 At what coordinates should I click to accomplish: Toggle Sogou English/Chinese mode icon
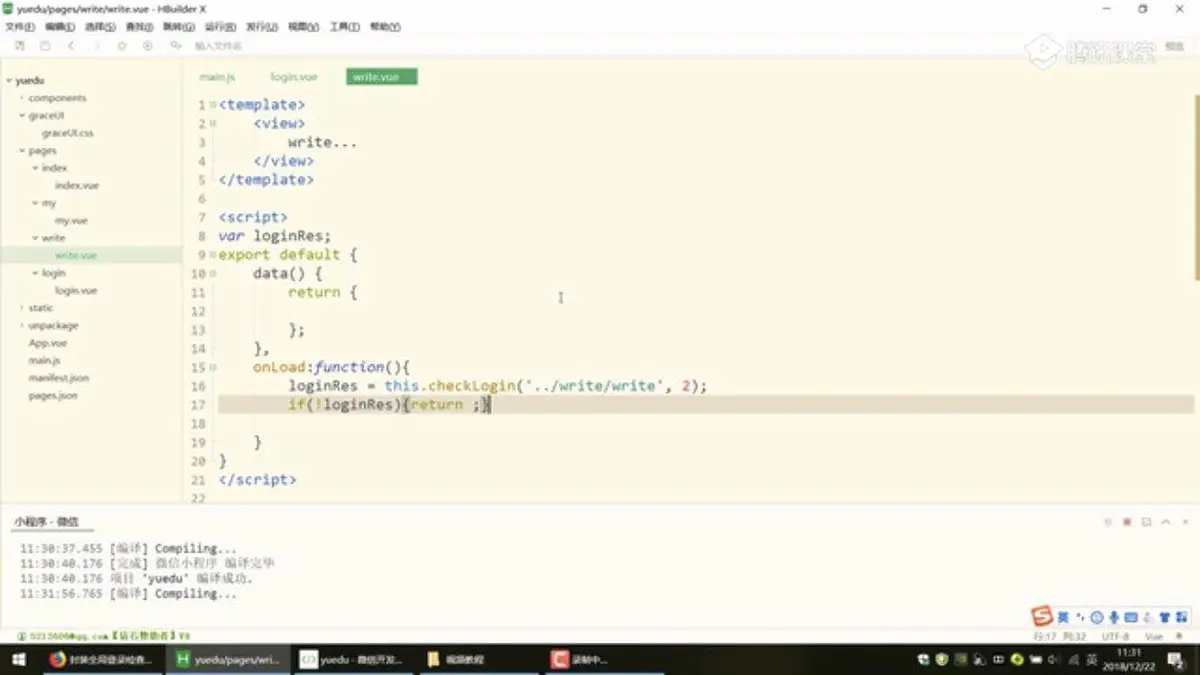1063,617
